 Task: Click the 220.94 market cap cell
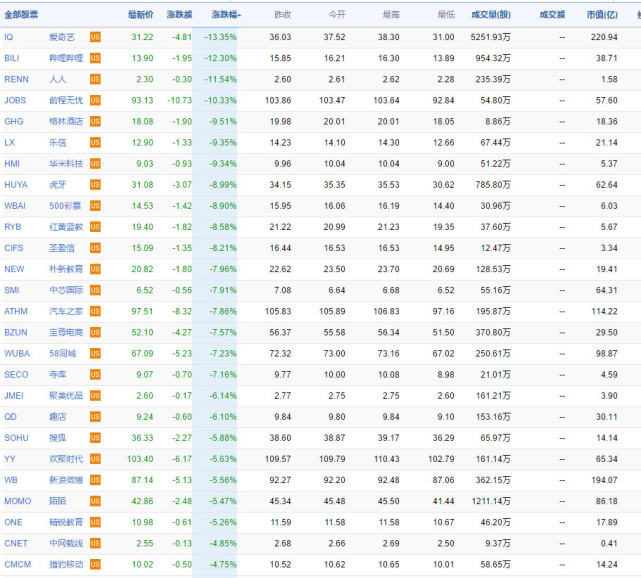pyautogui.click(x=604, y=37)
